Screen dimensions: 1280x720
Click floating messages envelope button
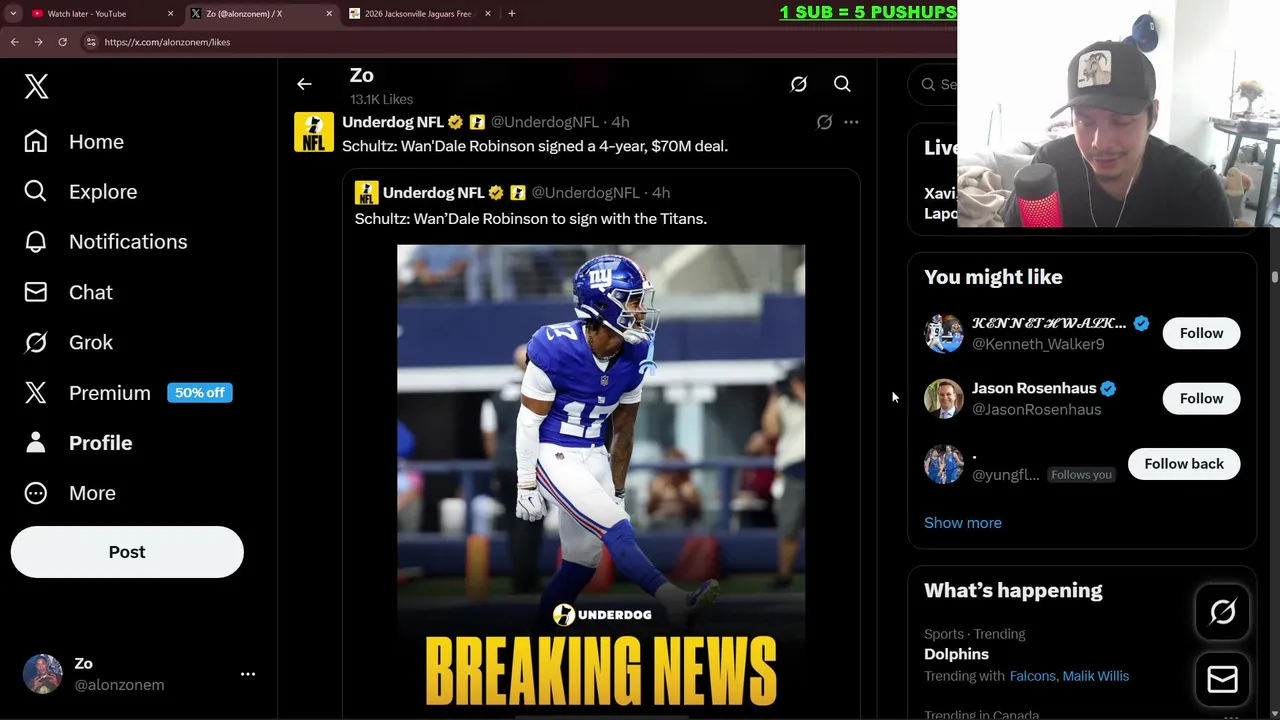click(1222, 680)
